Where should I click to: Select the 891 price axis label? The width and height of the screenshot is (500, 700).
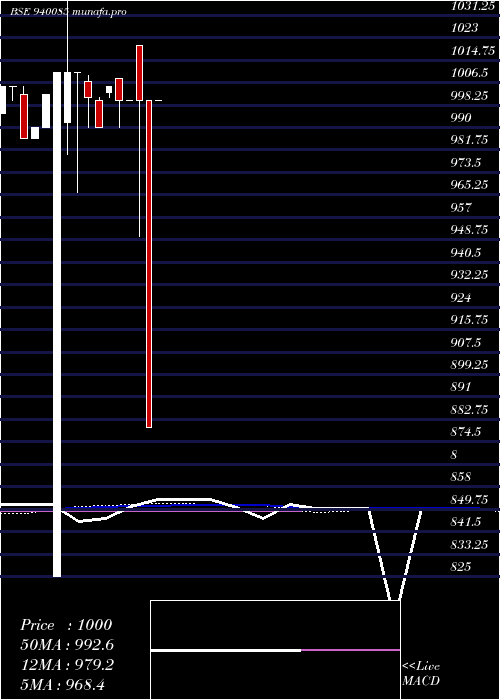tap(461, 387)
